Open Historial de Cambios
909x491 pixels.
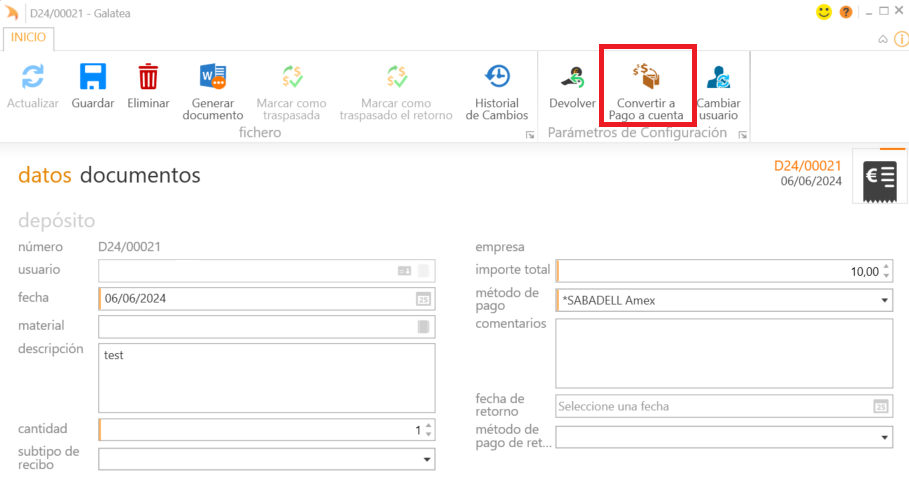[x=497, y=78]
